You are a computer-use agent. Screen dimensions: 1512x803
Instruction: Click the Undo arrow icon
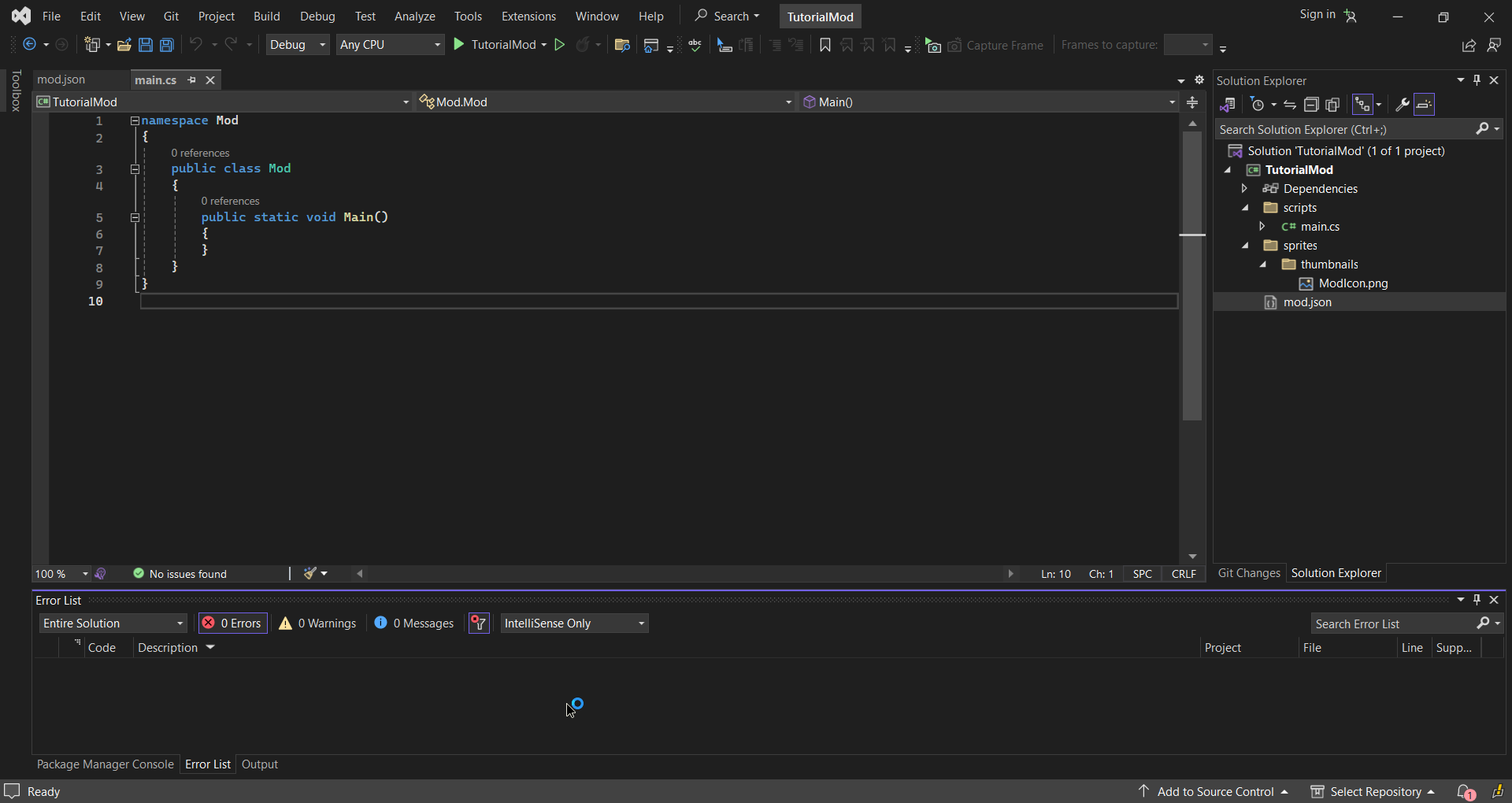click(x=196, y=44)
